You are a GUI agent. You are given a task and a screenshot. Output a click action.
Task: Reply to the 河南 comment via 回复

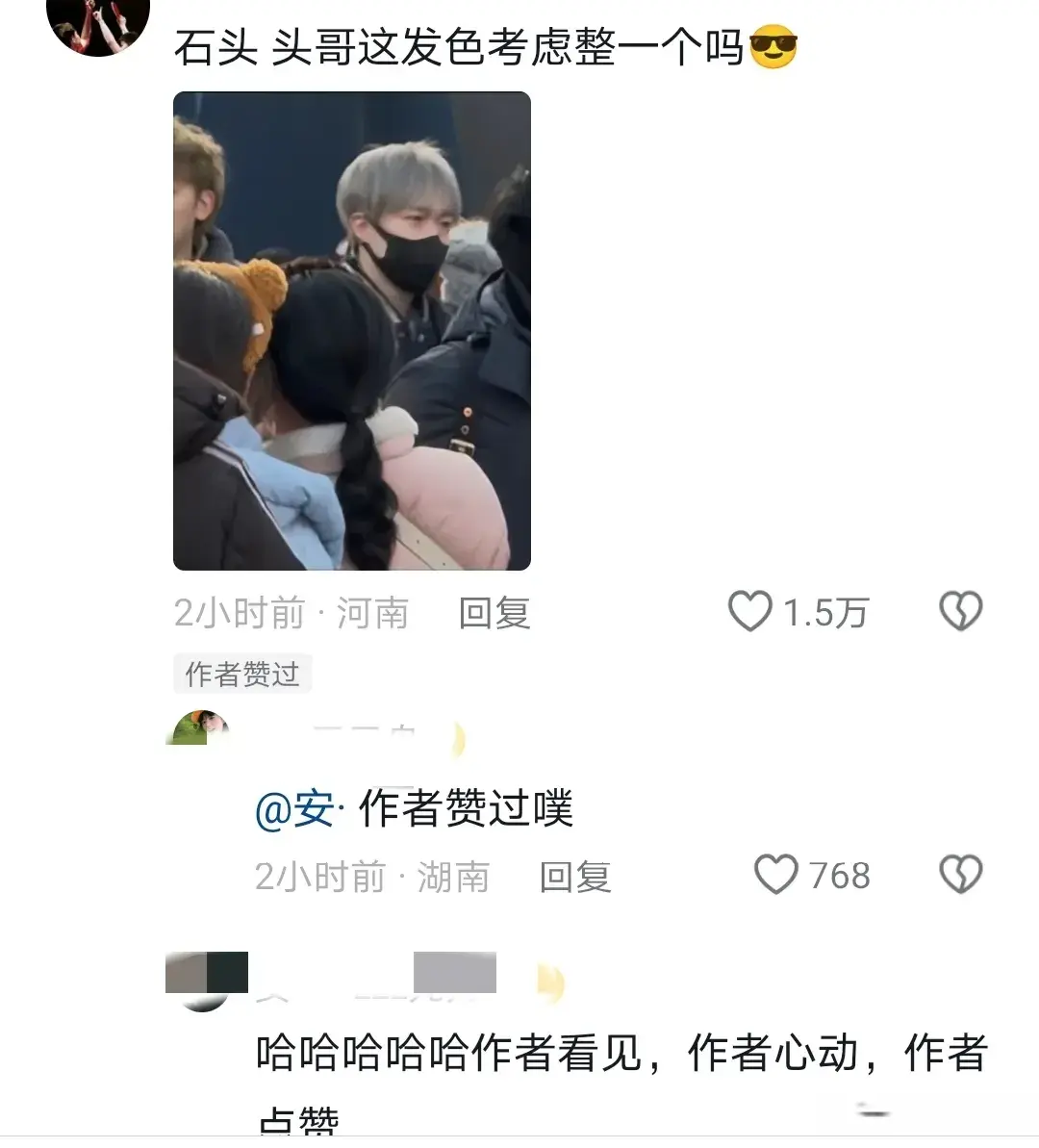[x=494, y=613]
